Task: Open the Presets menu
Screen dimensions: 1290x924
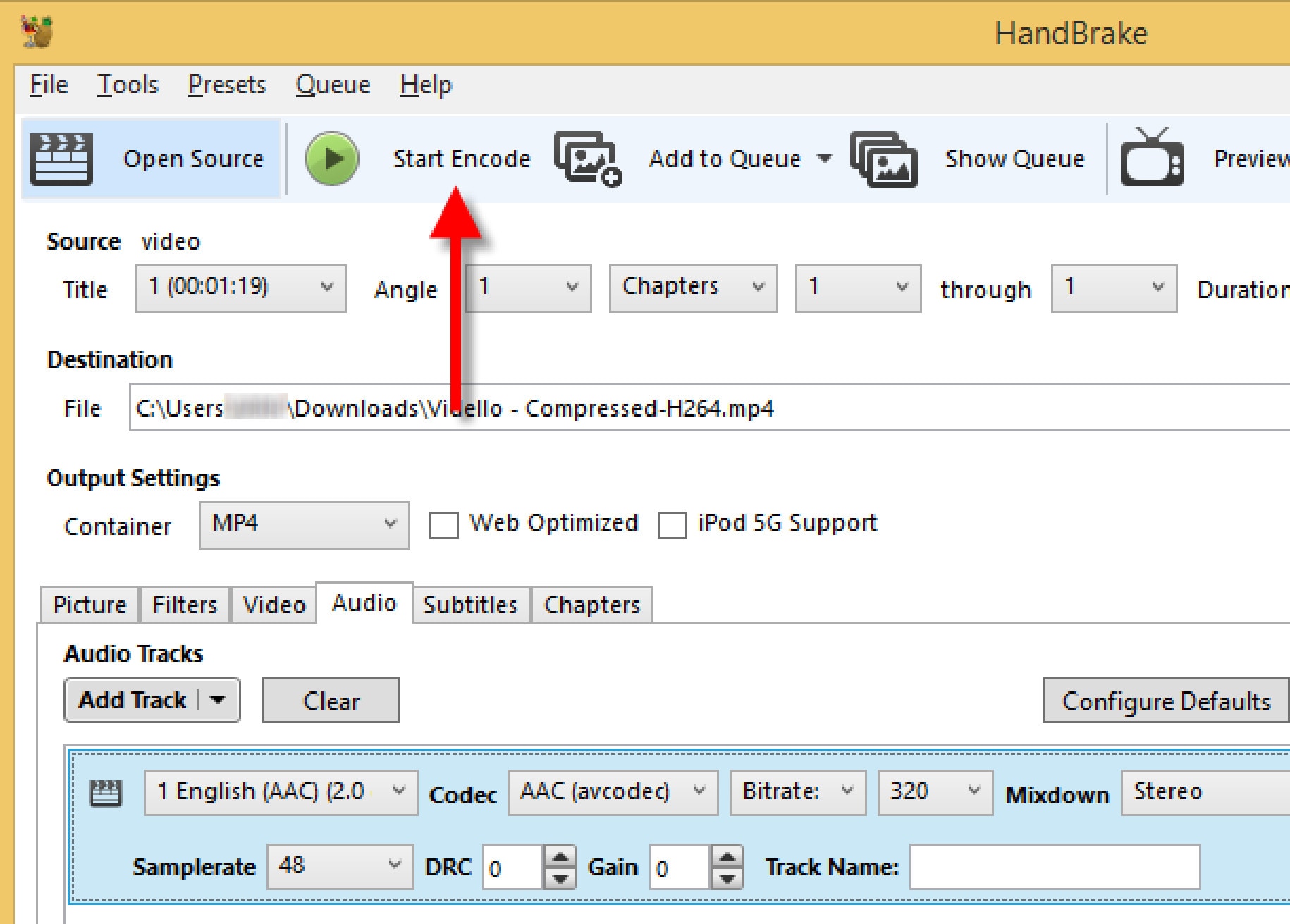Action: tap(227, 85)
